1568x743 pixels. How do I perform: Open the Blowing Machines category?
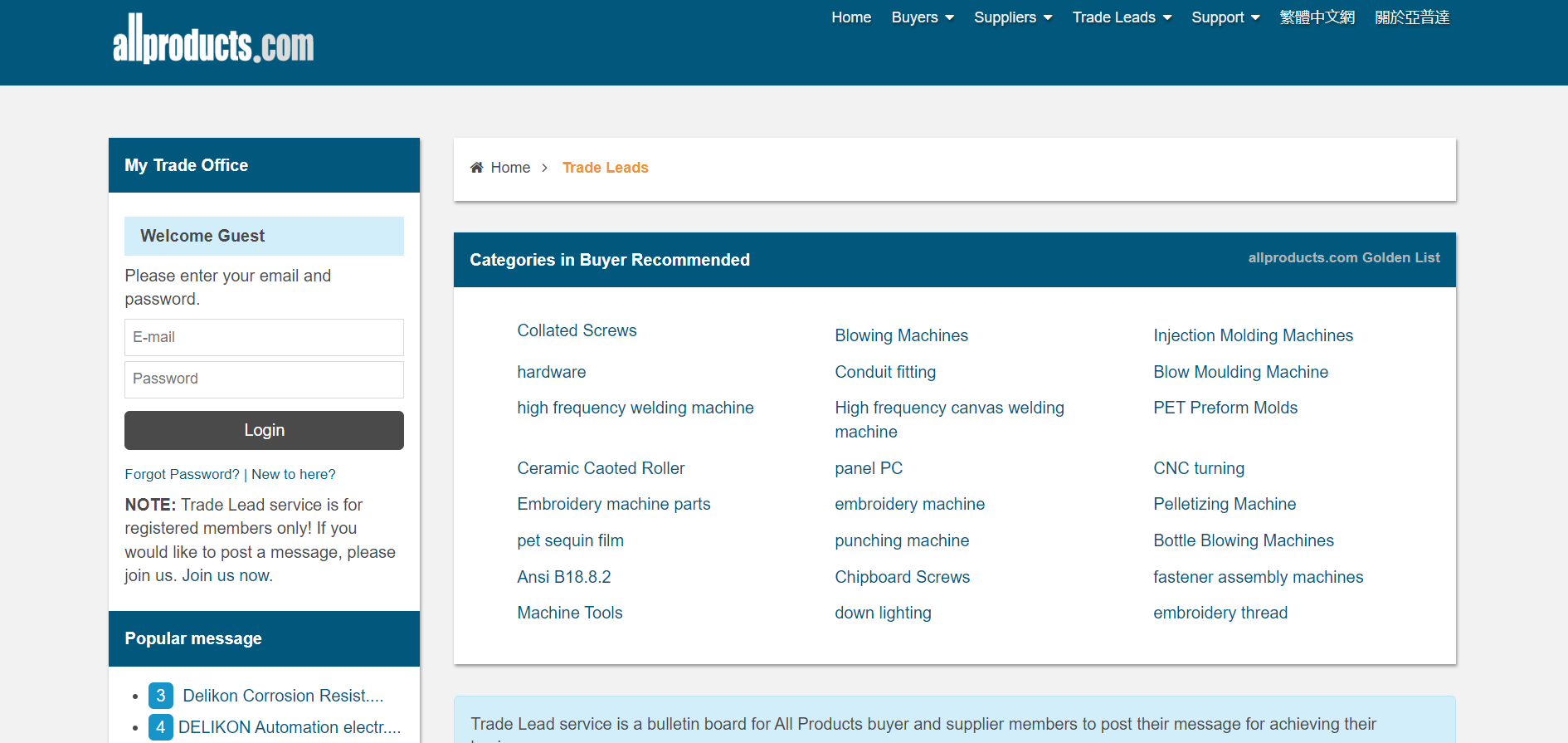[x=901, y=335]
